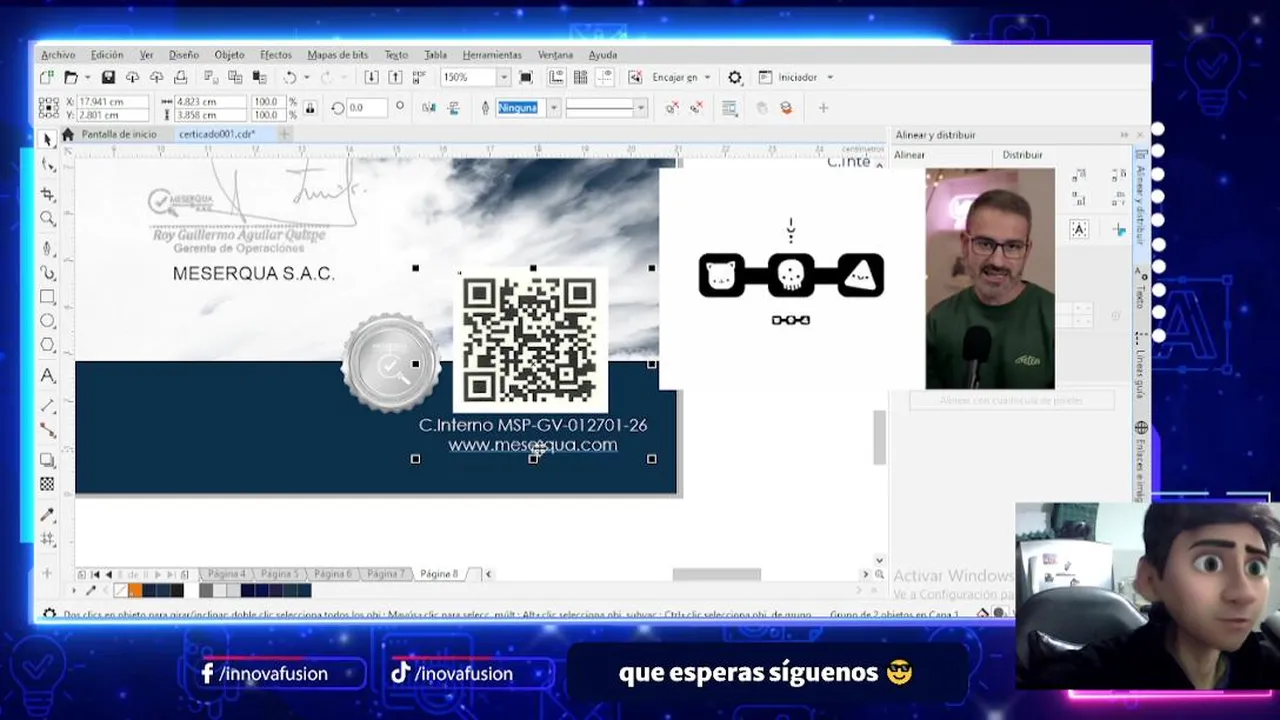This screenshot has width=1280, height=720.
Task: Select the Transparency checkerboard tool
Action: 47,484
